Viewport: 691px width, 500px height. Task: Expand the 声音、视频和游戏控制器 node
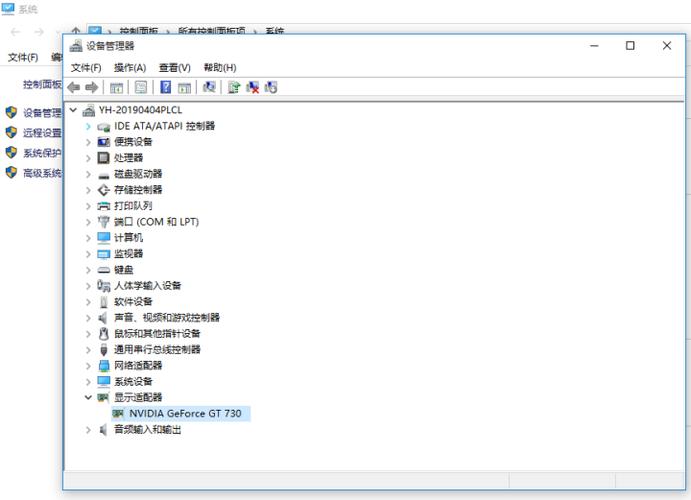pos(88,318)
